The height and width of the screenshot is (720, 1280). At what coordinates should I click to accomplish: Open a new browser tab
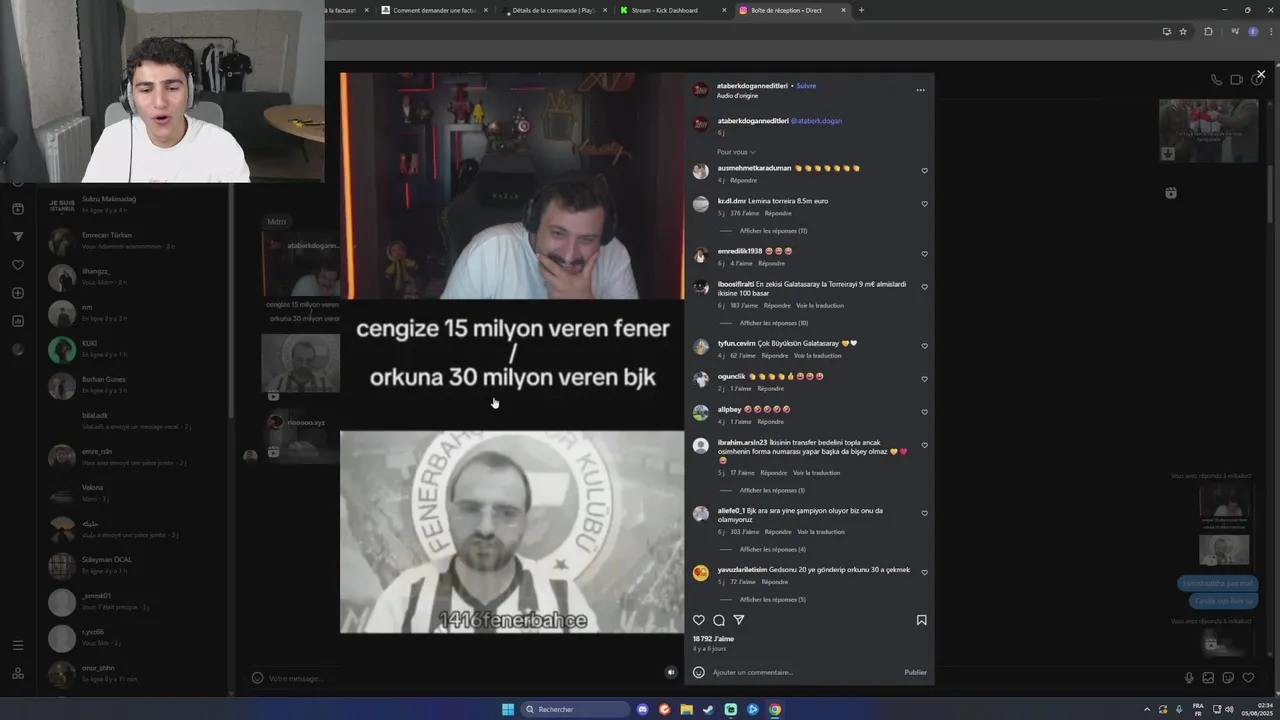click(x=861, y=10)
